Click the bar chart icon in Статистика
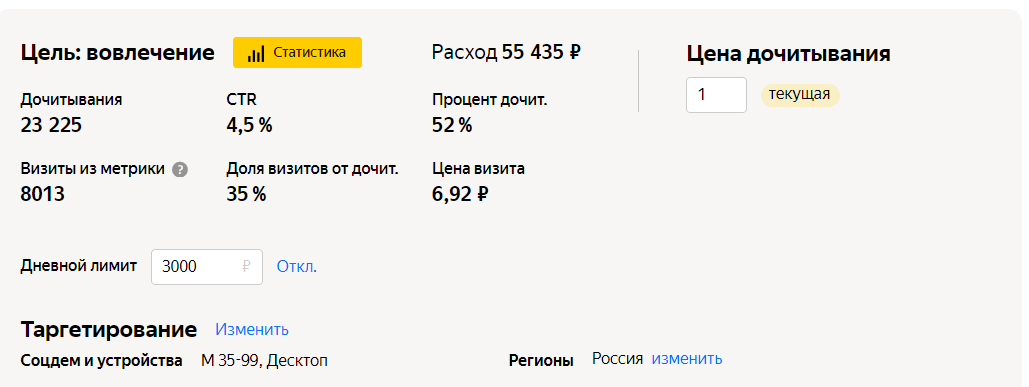The width and height of the screenshot is (1029, 387). (x=256, y=54)
